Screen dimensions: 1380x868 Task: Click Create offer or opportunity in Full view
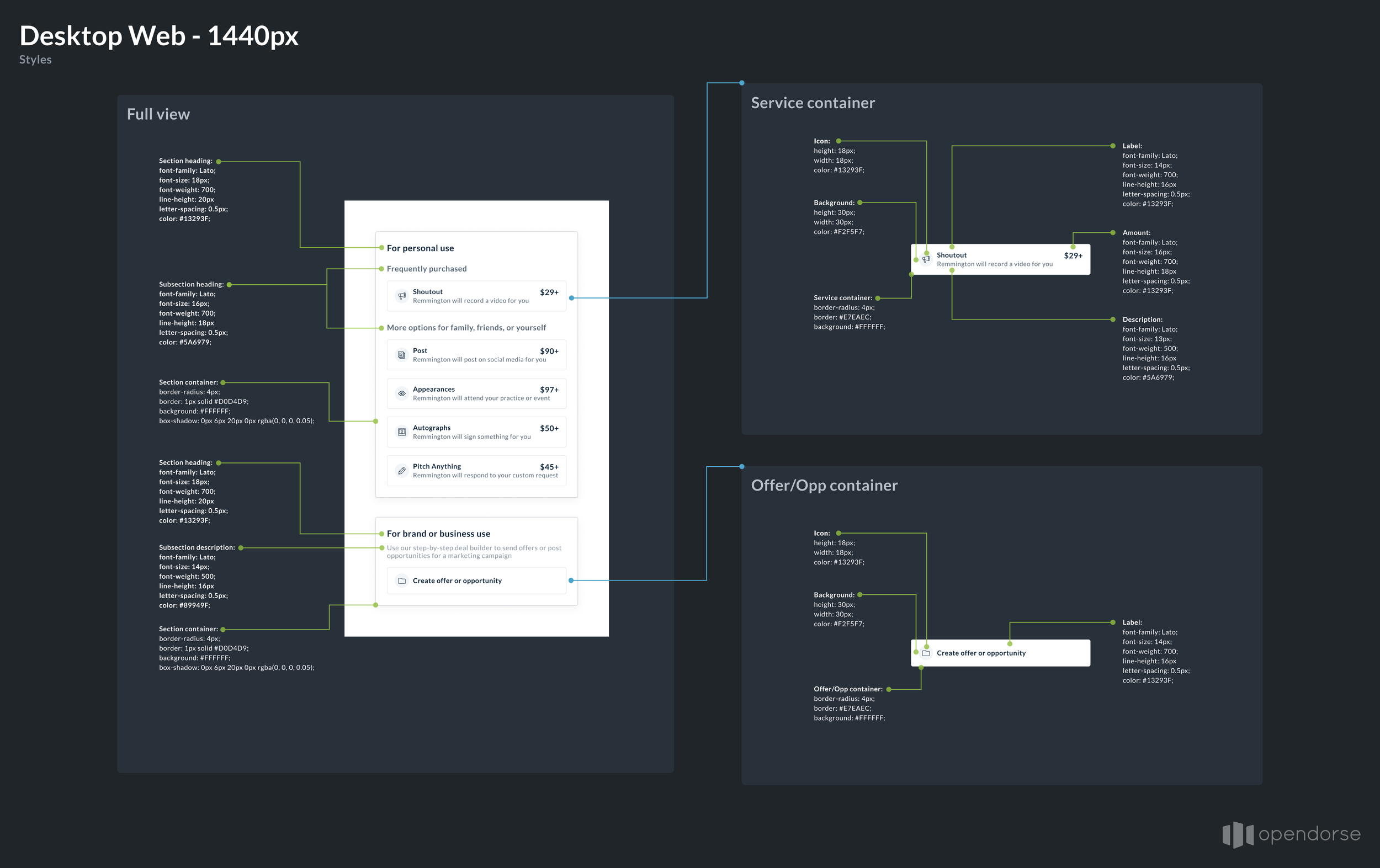tap(457, 581)
